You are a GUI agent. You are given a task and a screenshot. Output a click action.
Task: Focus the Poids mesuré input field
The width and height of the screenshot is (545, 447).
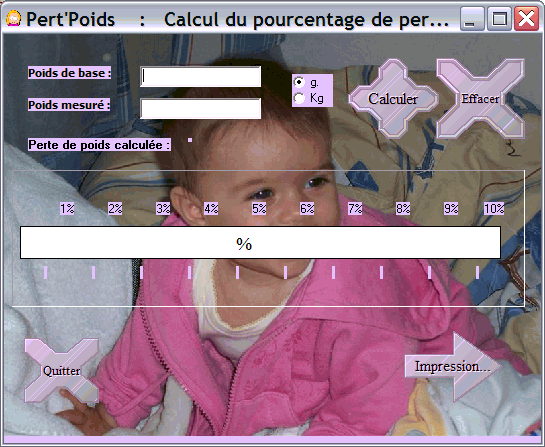click(x=201, y=108)
